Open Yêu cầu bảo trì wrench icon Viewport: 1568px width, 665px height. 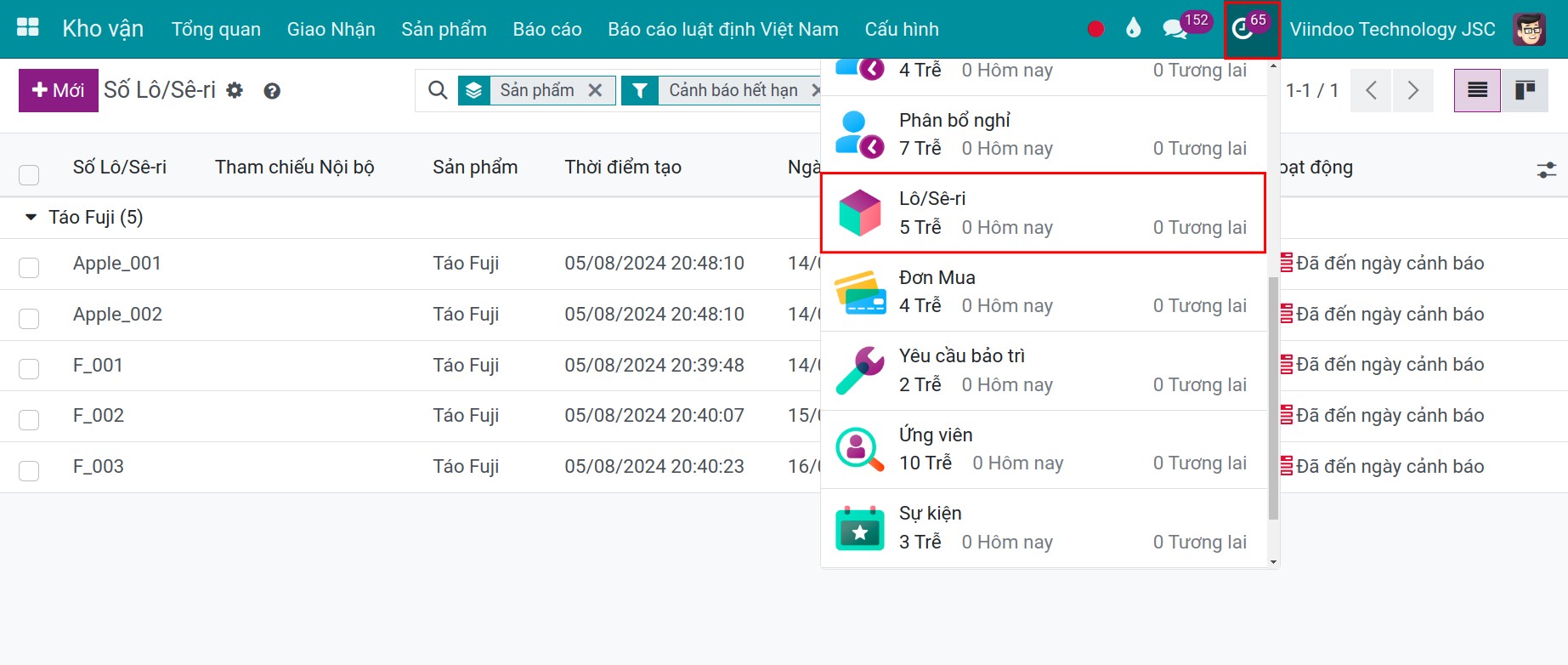coord(860,370)
